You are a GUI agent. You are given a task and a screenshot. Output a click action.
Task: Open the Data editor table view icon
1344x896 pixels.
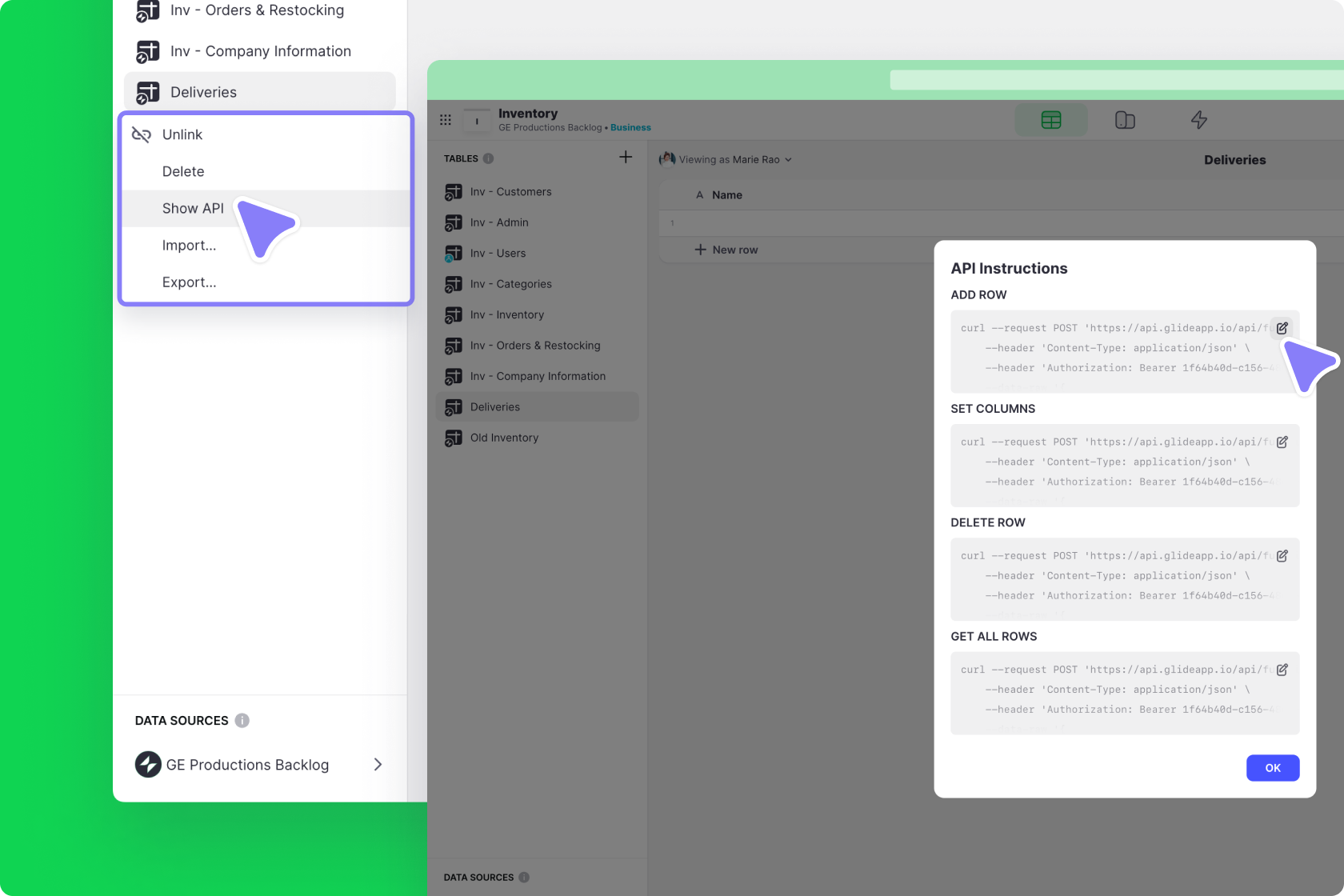click(1050, 120)
